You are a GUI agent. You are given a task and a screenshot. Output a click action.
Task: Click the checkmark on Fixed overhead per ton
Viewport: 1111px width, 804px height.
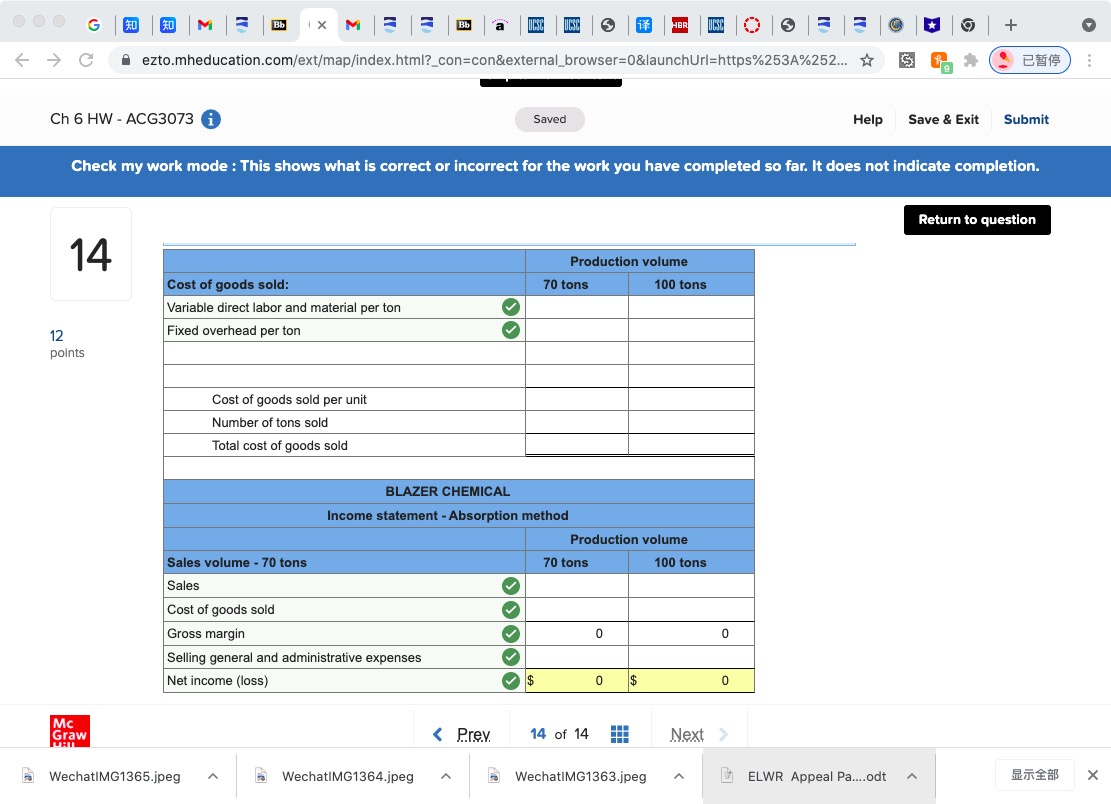pos(511,330)
